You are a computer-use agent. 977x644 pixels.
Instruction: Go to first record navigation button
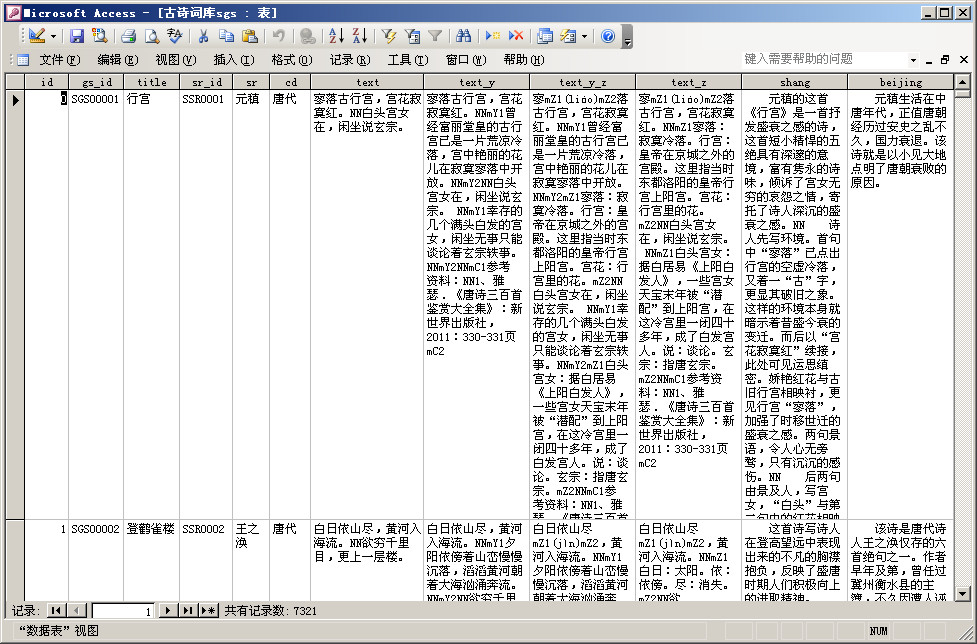point(56,610)
